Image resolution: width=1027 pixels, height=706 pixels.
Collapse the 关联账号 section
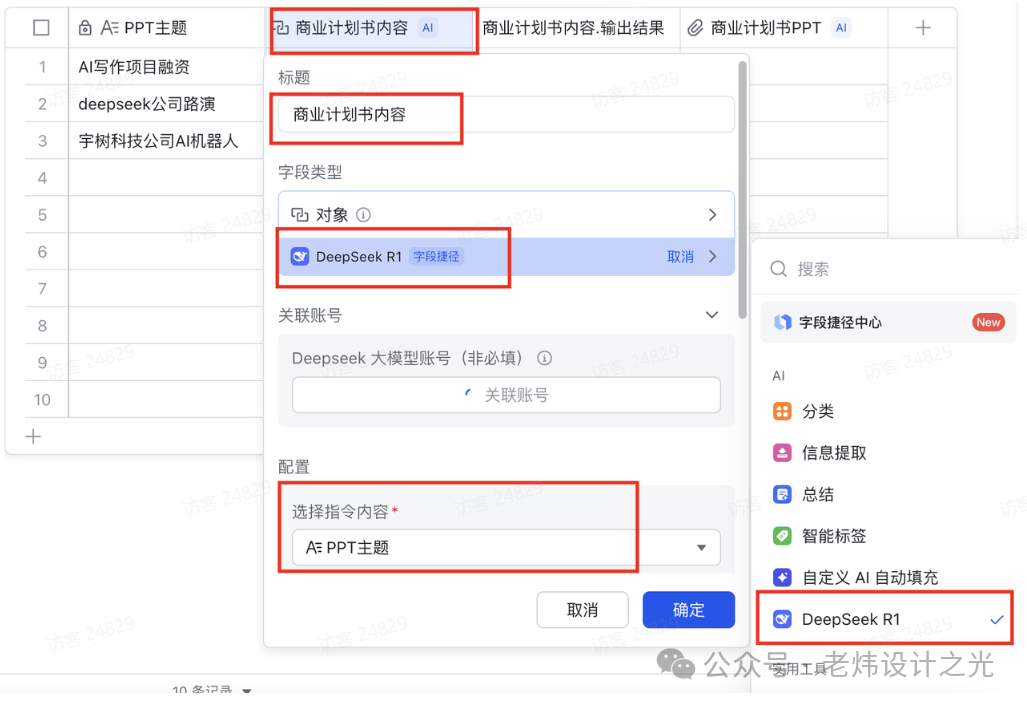[712, 315]
